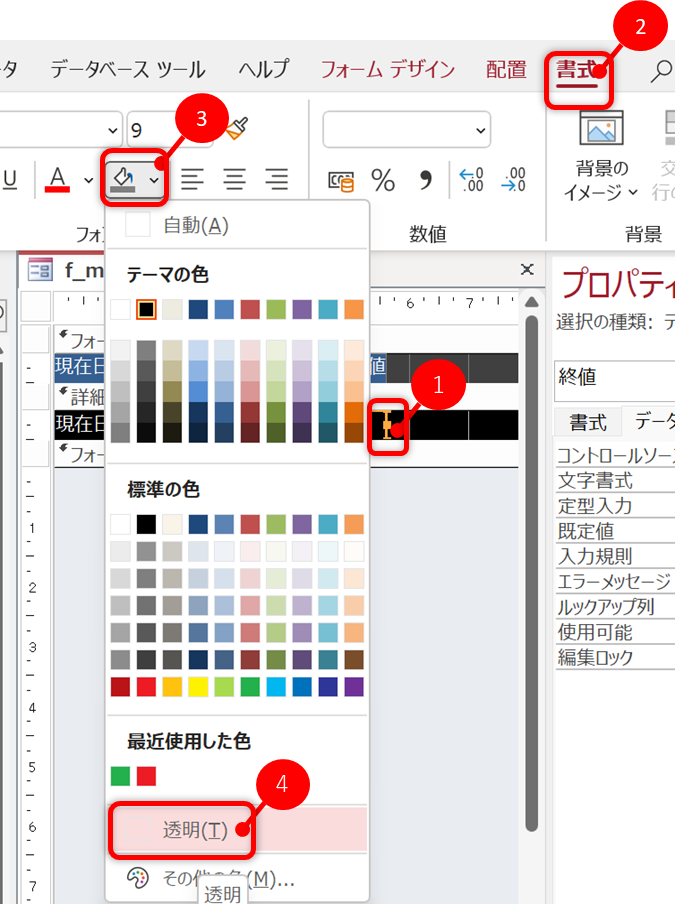675x904 pixels.
Task: Open the フォーム デザイン ribbon tab
Action: [387, 70]
